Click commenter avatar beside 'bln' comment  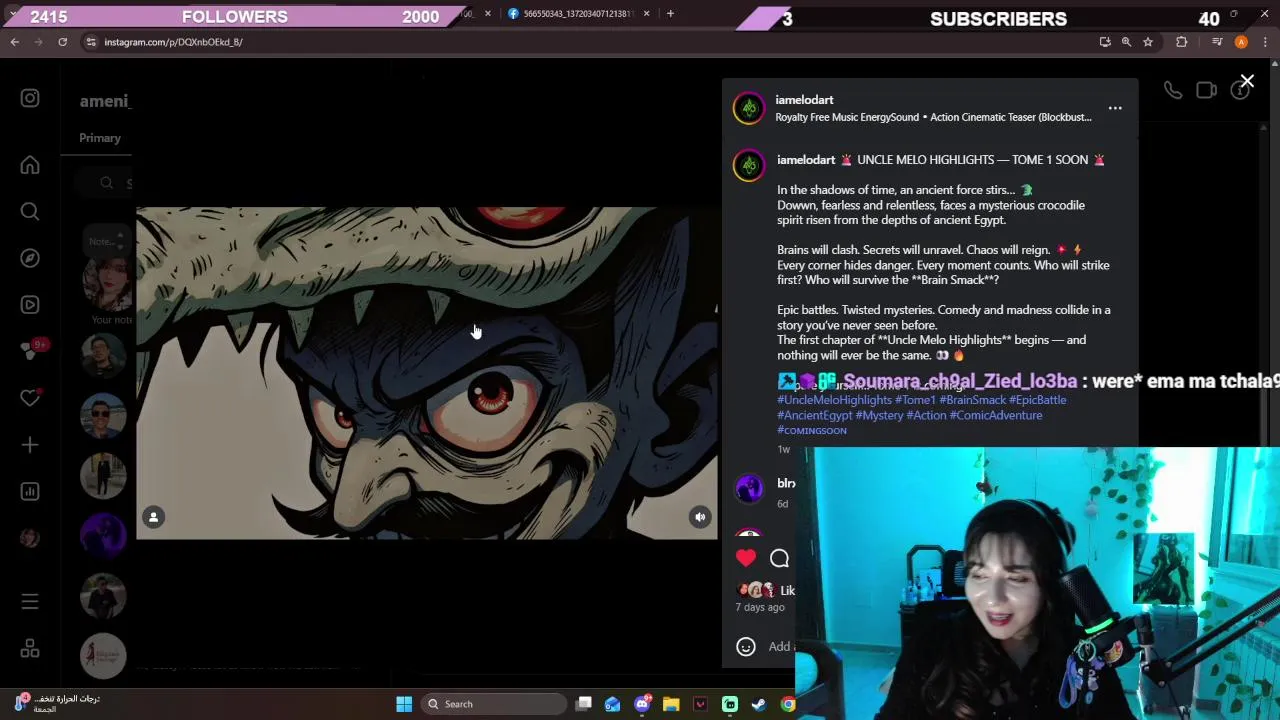click(749, 488)
